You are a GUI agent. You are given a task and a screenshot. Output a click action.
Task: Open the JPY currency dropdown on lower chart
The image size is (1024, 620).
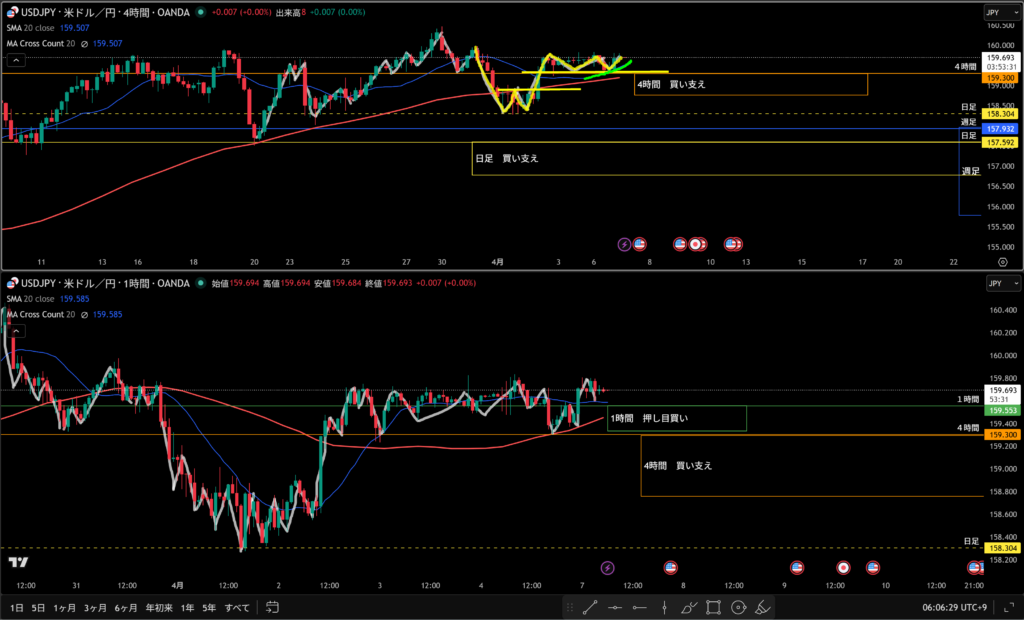(x=995, y=284)
